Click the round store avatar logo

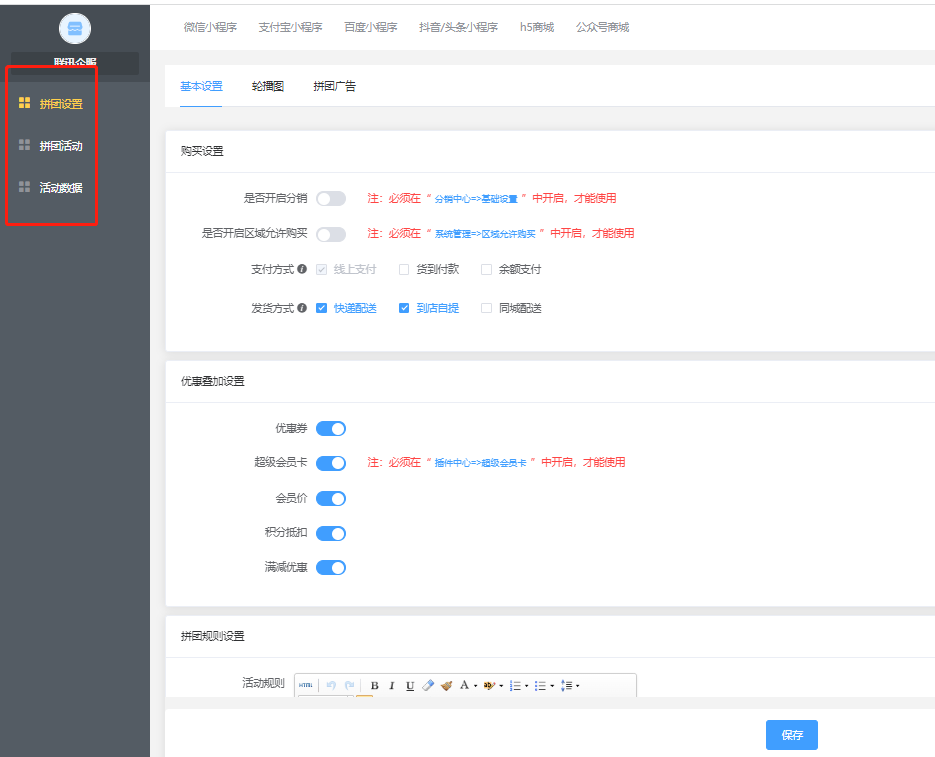click(75, 28)
